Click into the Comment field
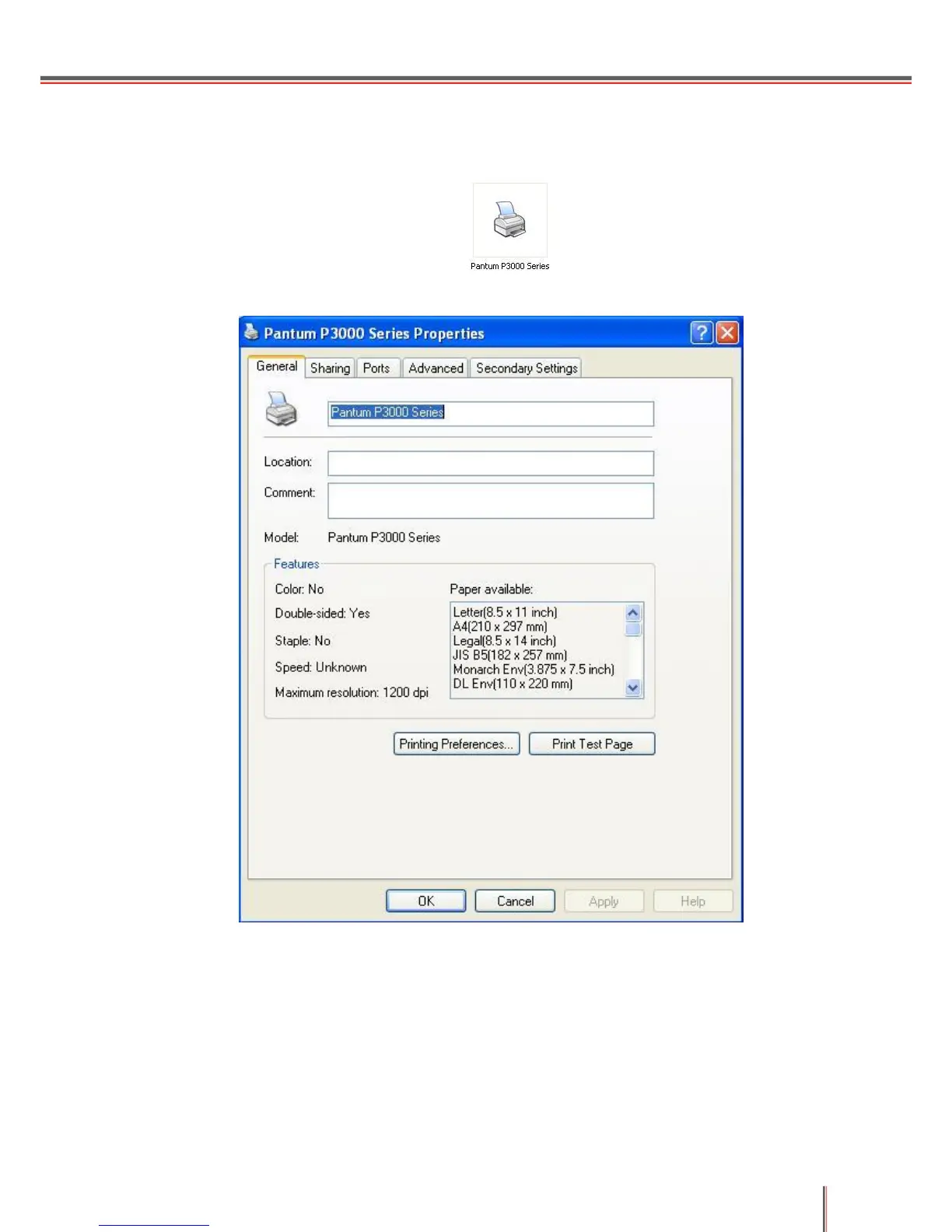 pos(491,501)
